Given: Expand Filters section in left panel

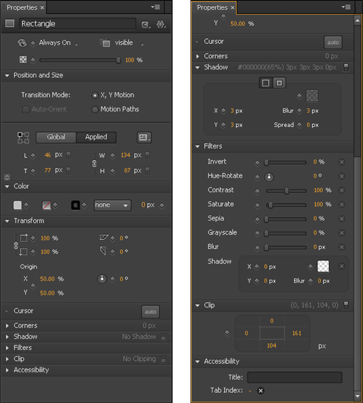Looking at the screenshot, I should point(7,348).
